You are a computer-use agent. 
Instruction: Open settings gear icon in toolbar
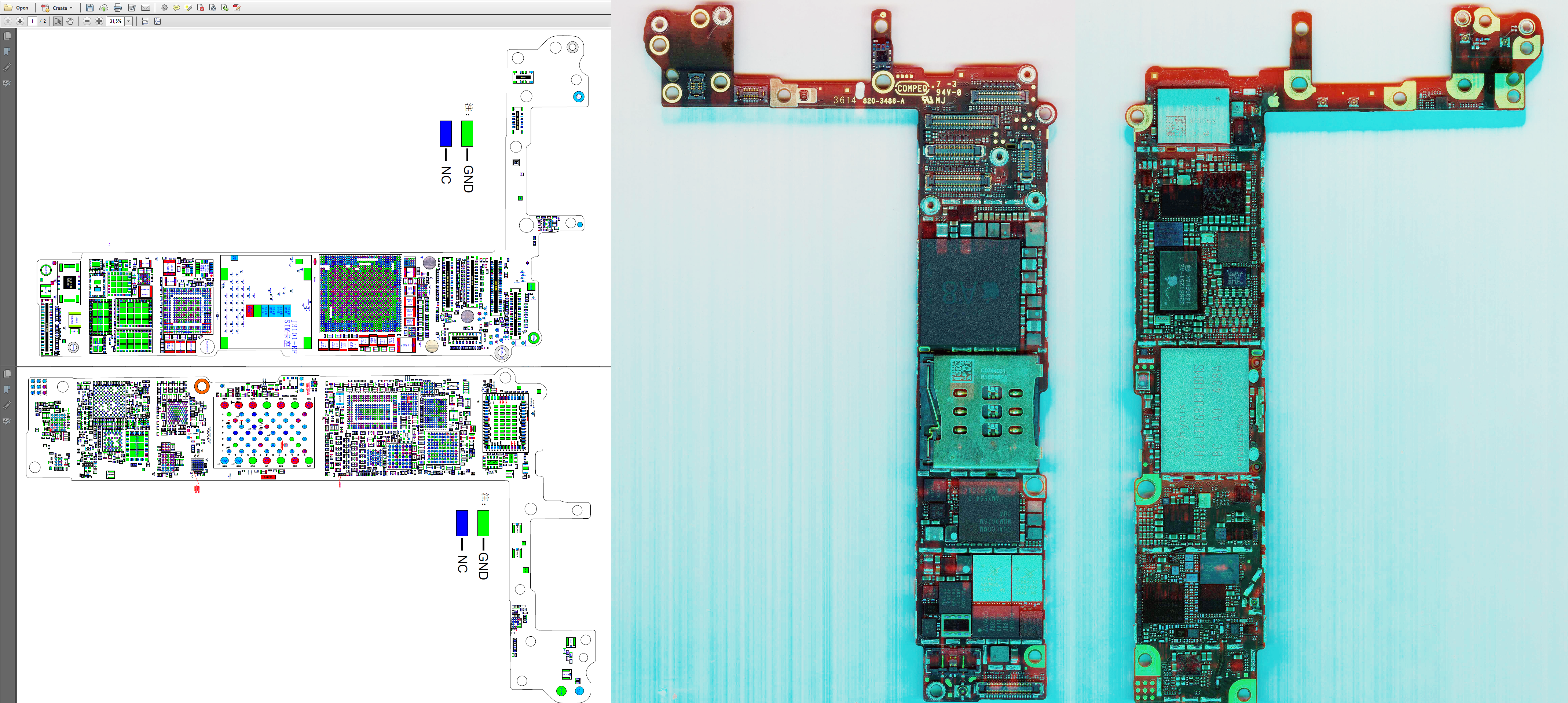tap(164, 8)
